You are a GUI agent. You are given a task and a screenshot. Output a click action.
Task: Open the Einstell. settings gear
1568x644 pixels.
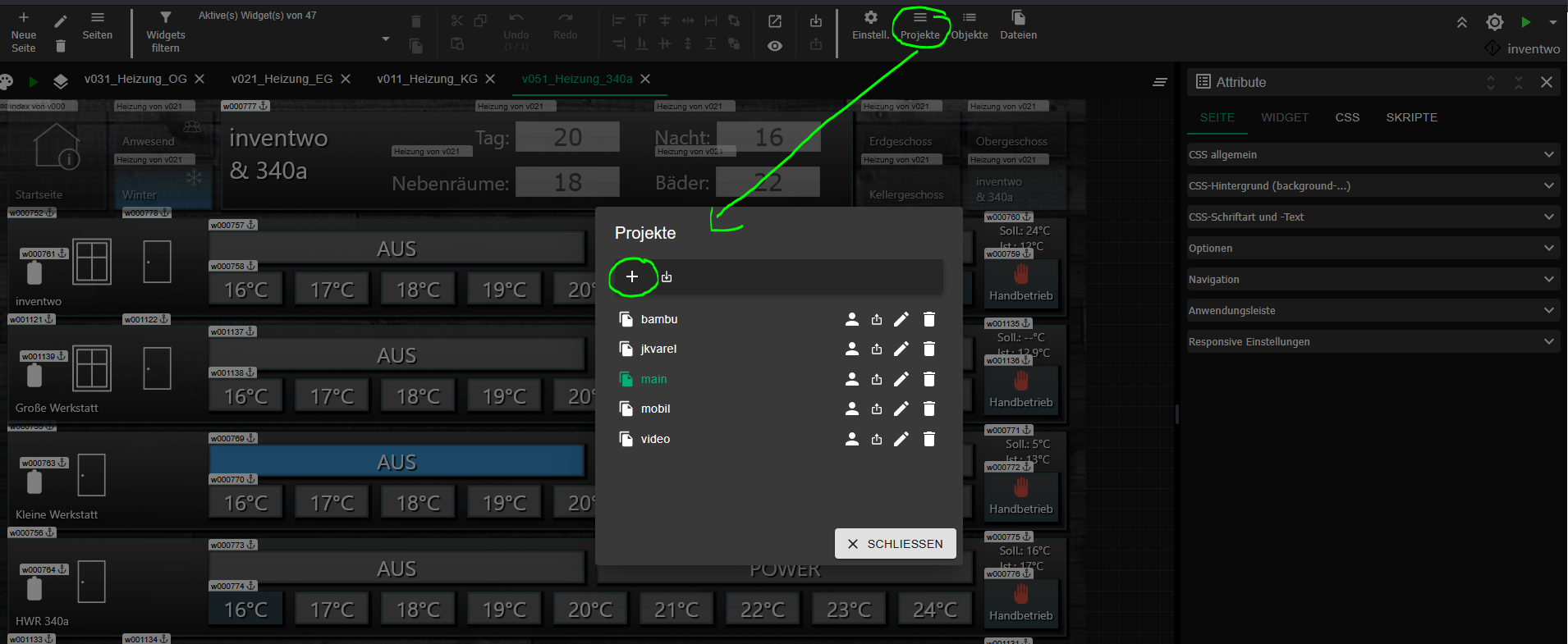click(x=870, y=26)
